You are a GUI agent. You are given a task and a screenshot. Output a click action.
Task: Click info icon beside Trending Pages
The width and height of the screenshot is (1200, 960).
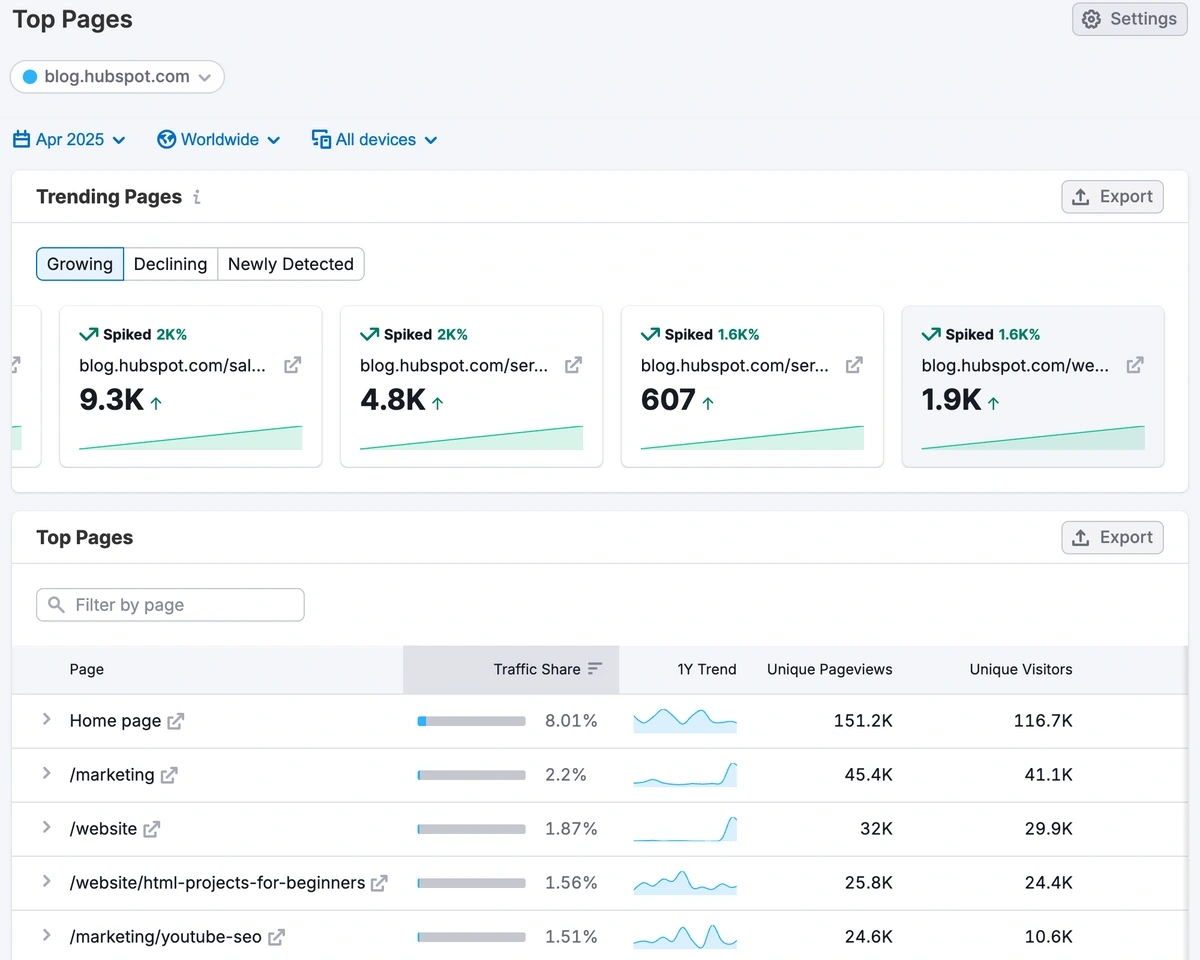[x=197, y=197]
